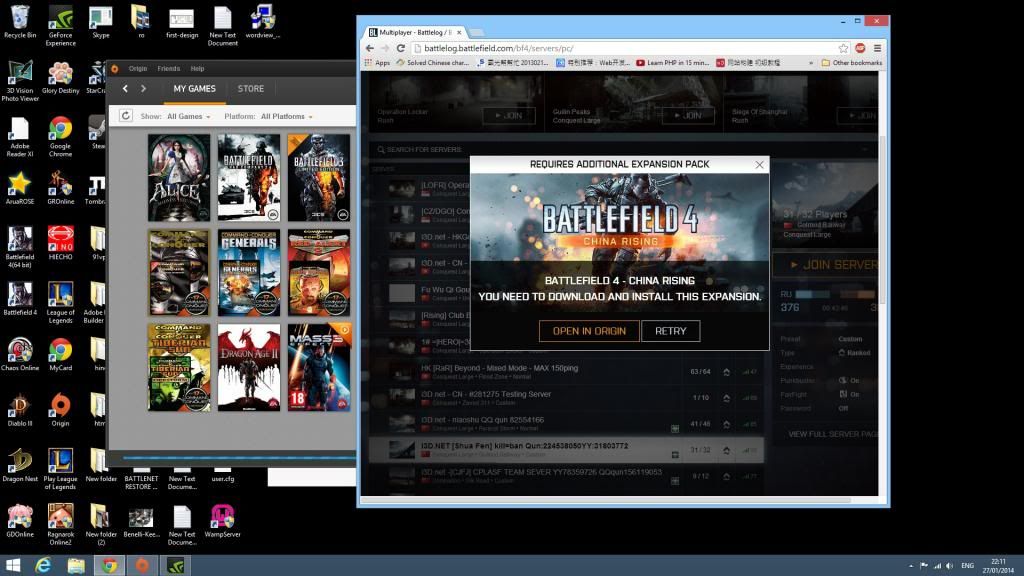Image resolution: width=1024 pixels, height=576 pixels.
Task: Go forward in the Origin client
Action: click(x=143, y=88)
